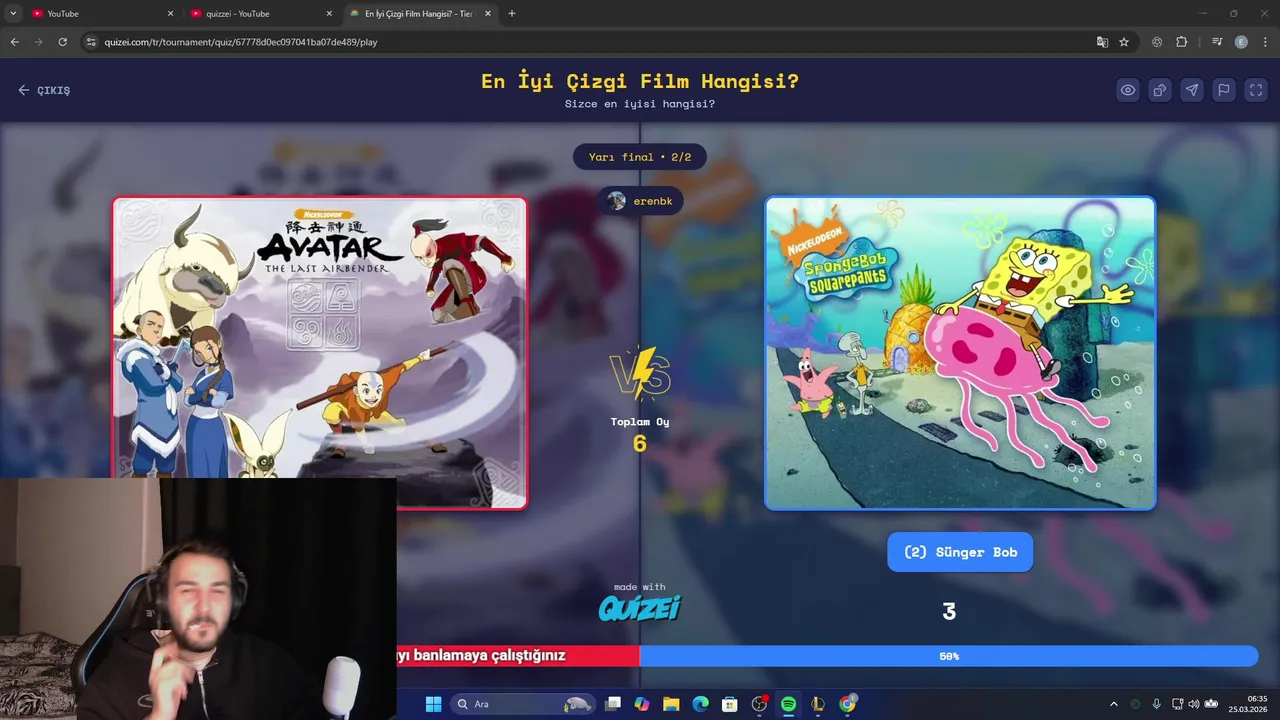
Task: Bookmark this page with the star
Action: click(x=1124, y=42)
